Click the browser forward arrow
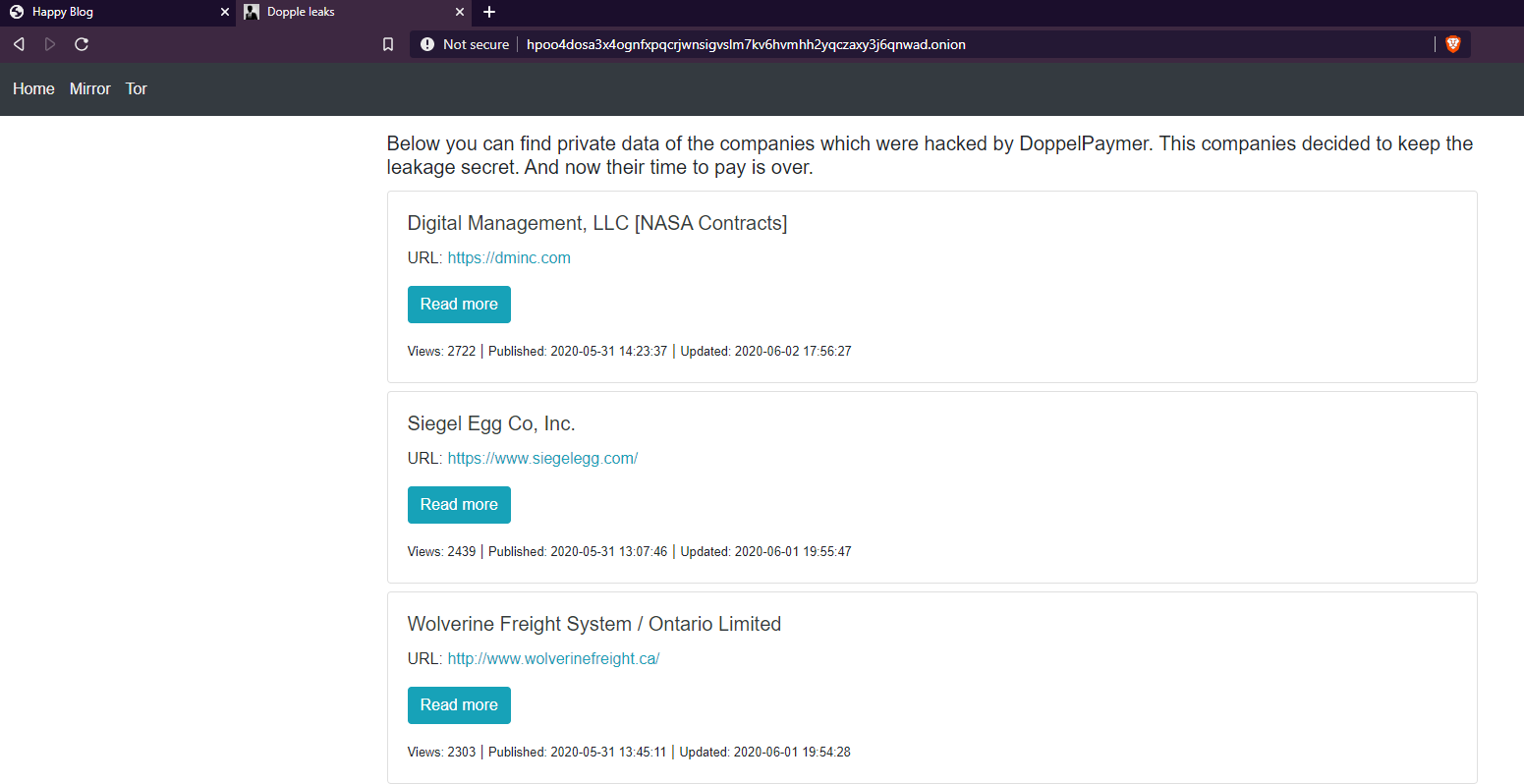Image resolution: width=1524 pixels, height=784 pixels. 50,44
